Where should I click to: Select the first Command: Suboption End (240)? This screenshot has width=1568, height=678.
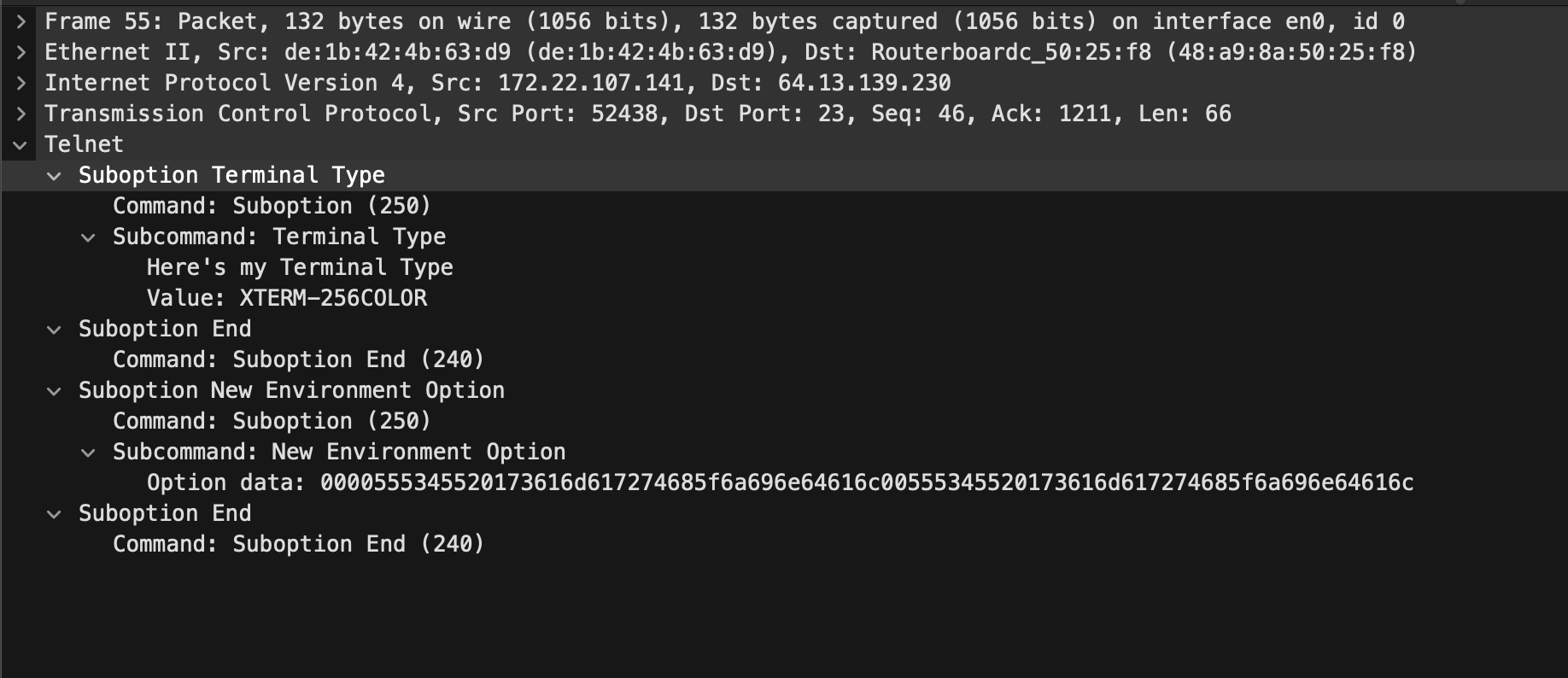298,359
